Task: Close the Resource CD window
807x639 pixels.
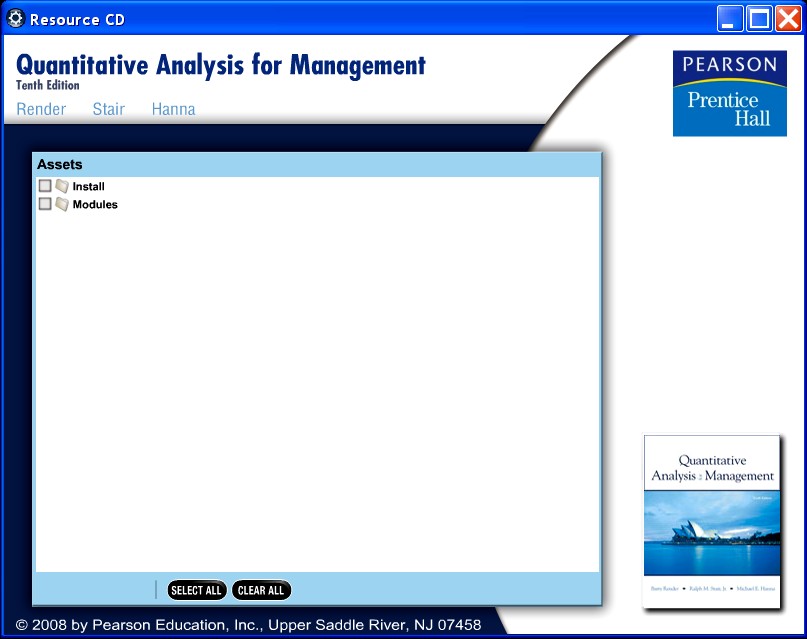Action: (788, 19)
